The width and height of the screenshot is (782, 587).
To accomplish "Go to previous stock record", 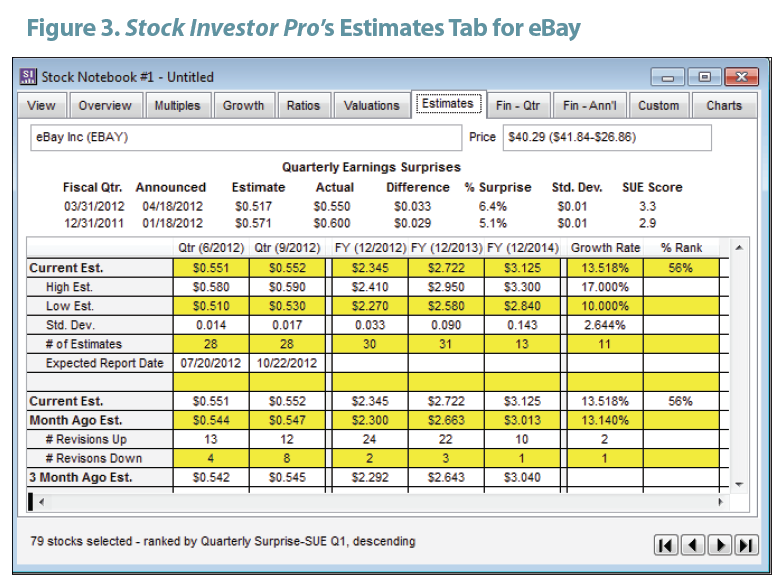I will tap(693, 545).
